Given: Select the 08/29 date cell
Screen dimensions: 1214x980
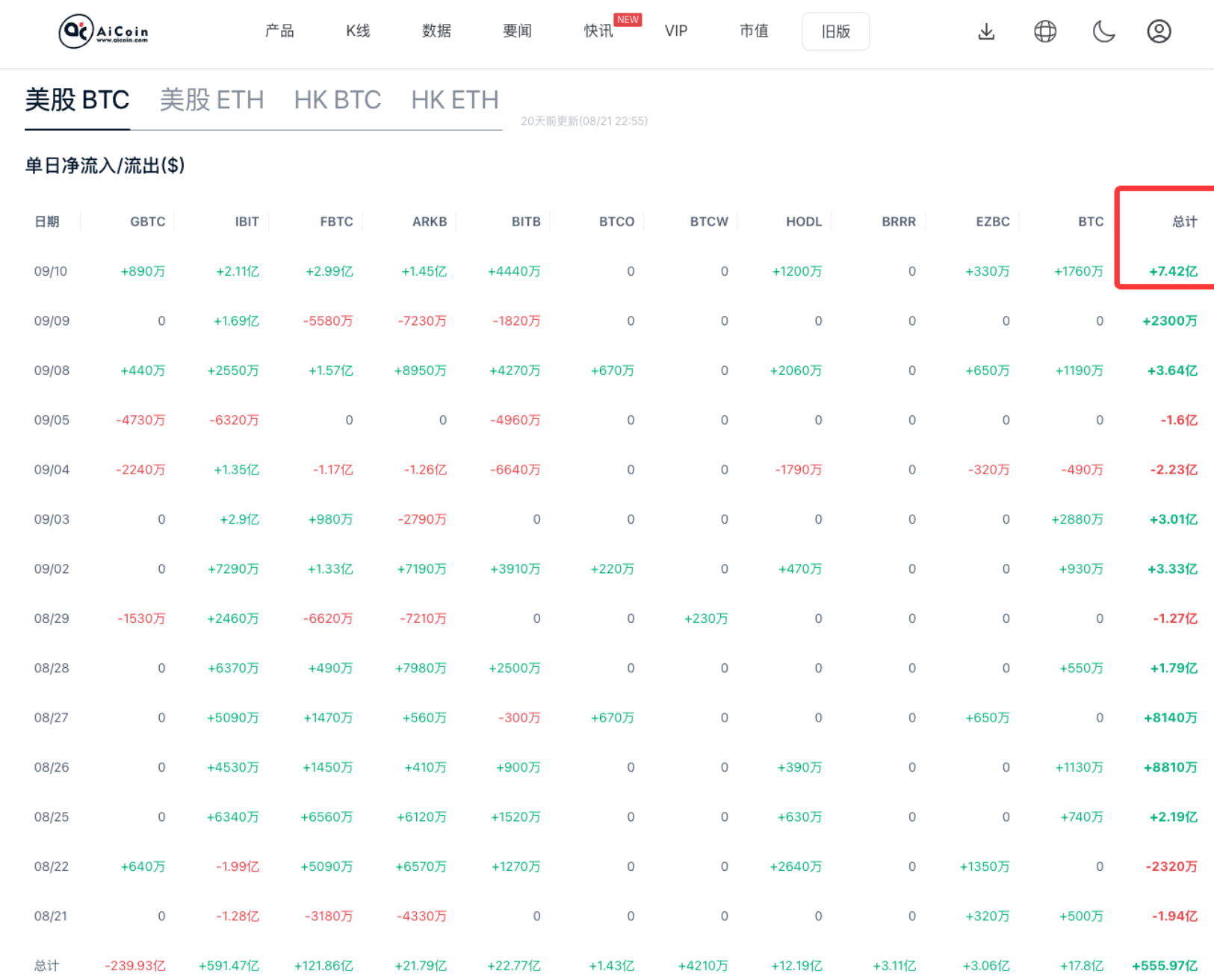Looking at the screenshot, I should point(52,618).
